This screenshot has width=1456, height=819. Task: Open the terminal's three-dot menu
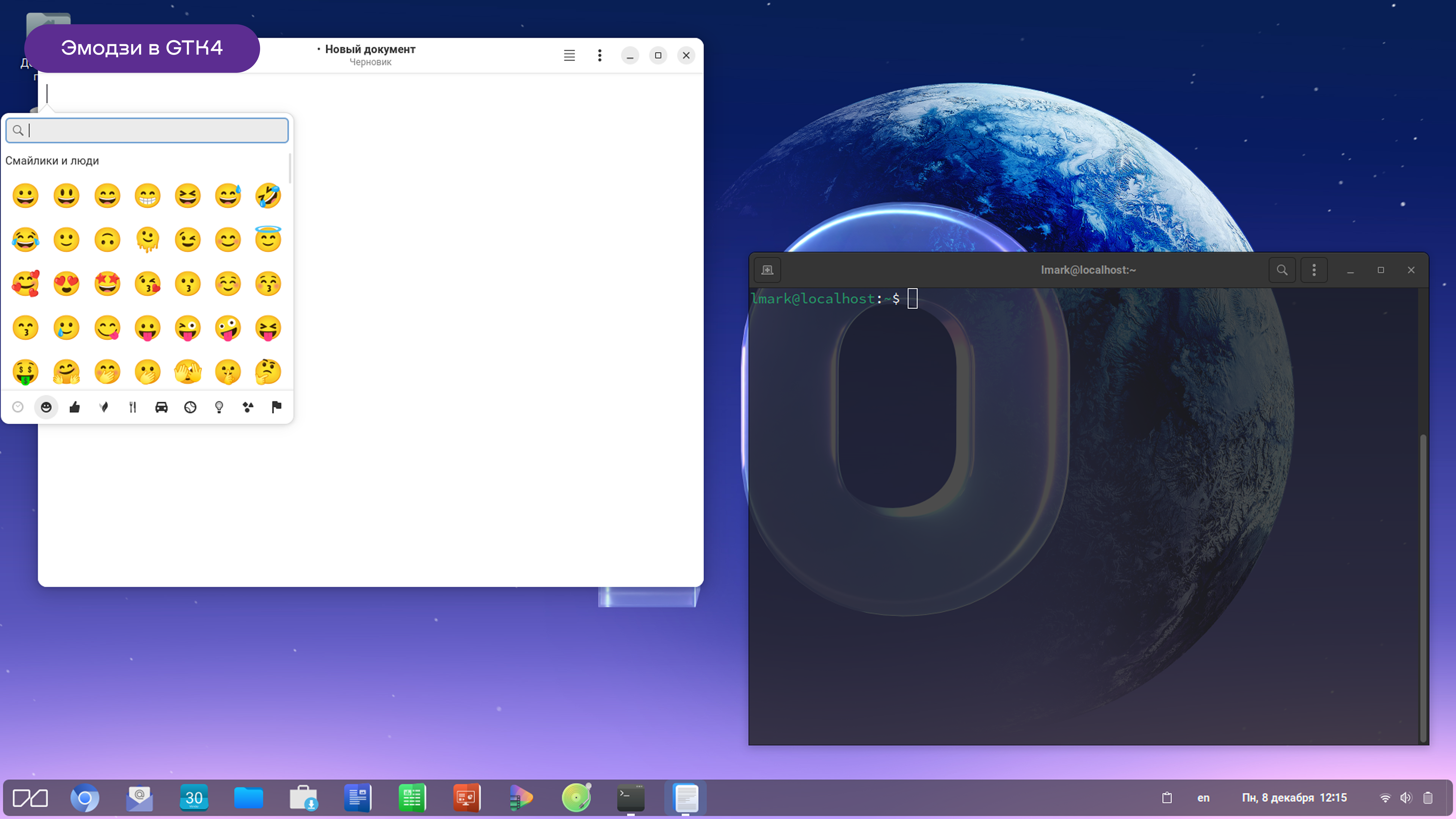pos(1314,270)
